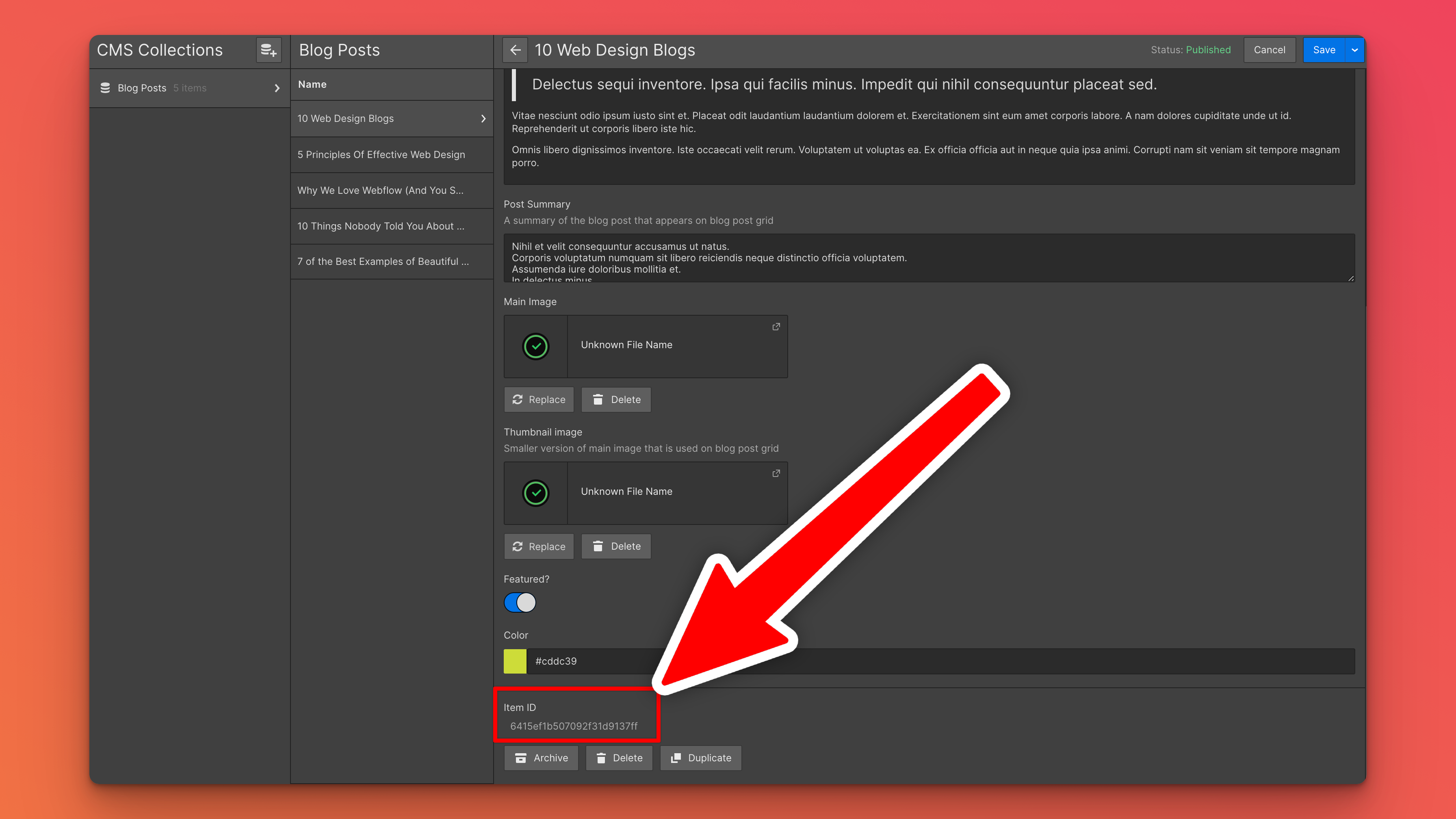Archive this blog post item
Viewport: 1456px width, 819px height.
point(541,758)
